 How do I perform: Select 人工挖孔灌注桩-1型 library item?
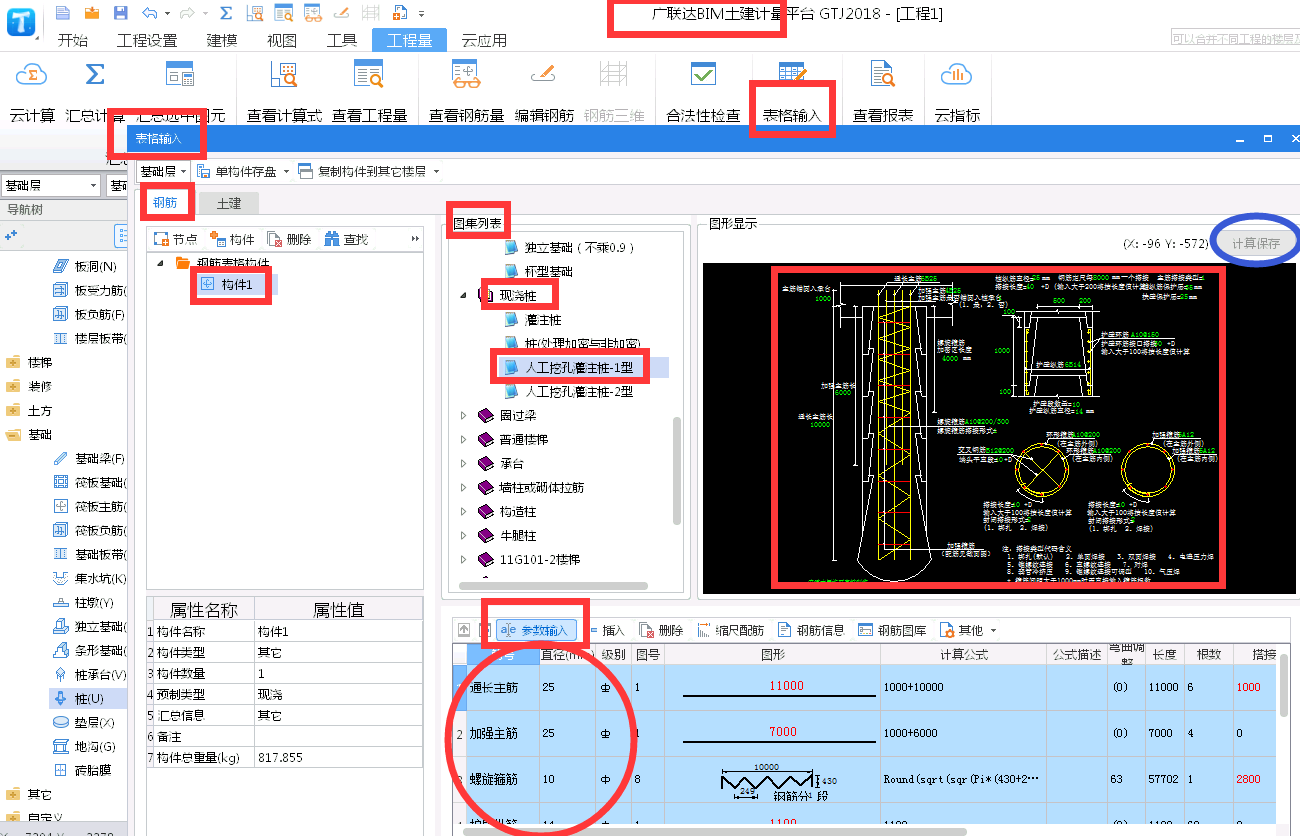[x=579, y=368]
